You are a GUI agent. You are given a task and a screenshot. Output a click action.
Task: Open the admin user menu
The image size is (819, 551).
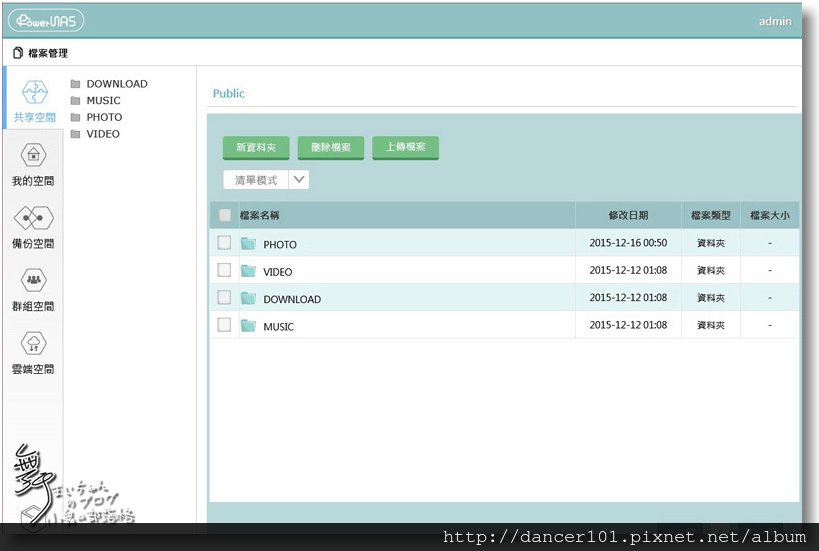[x=775, y=21]
